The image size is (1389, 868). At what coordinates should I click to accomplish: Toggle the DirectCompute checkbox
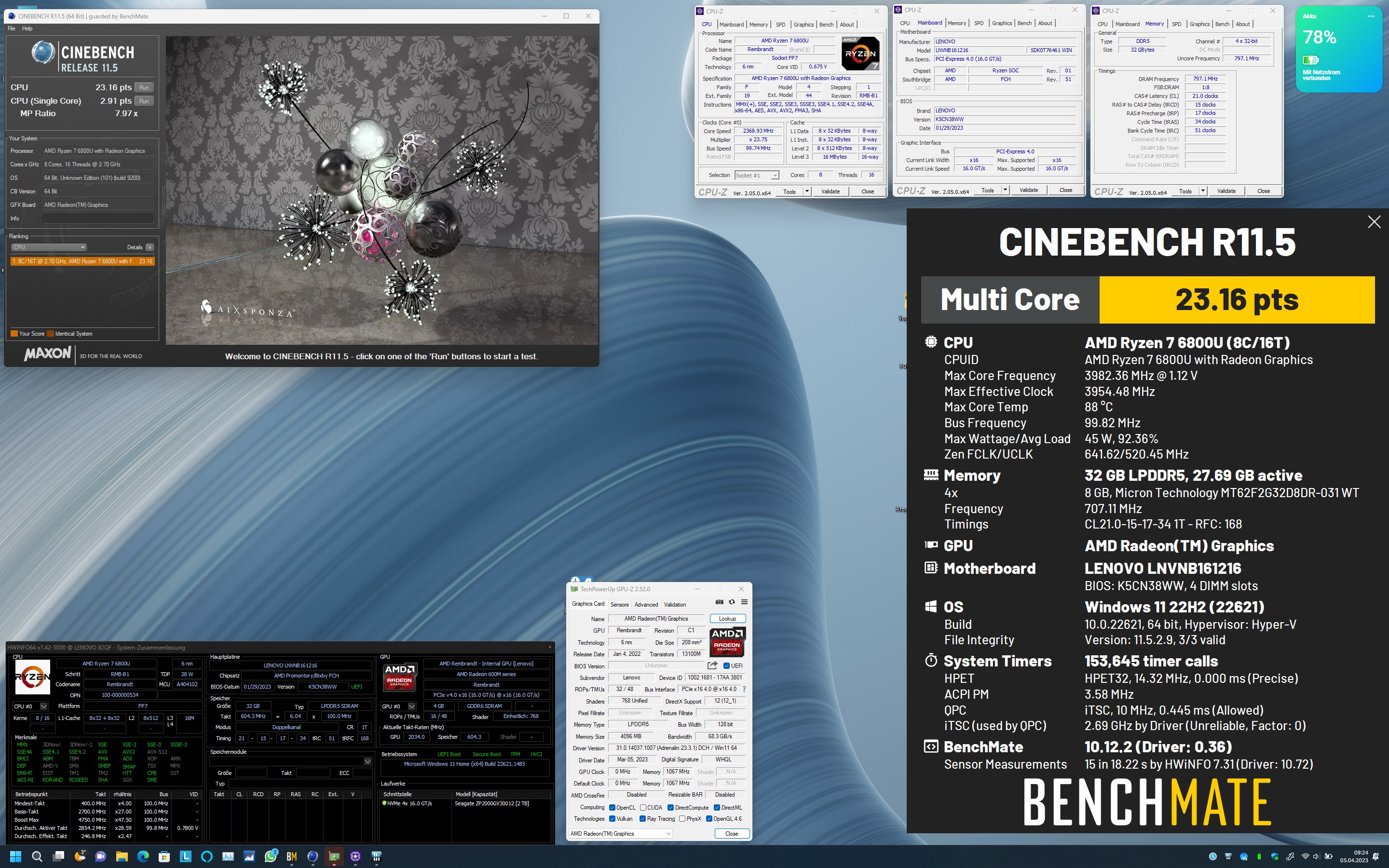coord(670,807)
